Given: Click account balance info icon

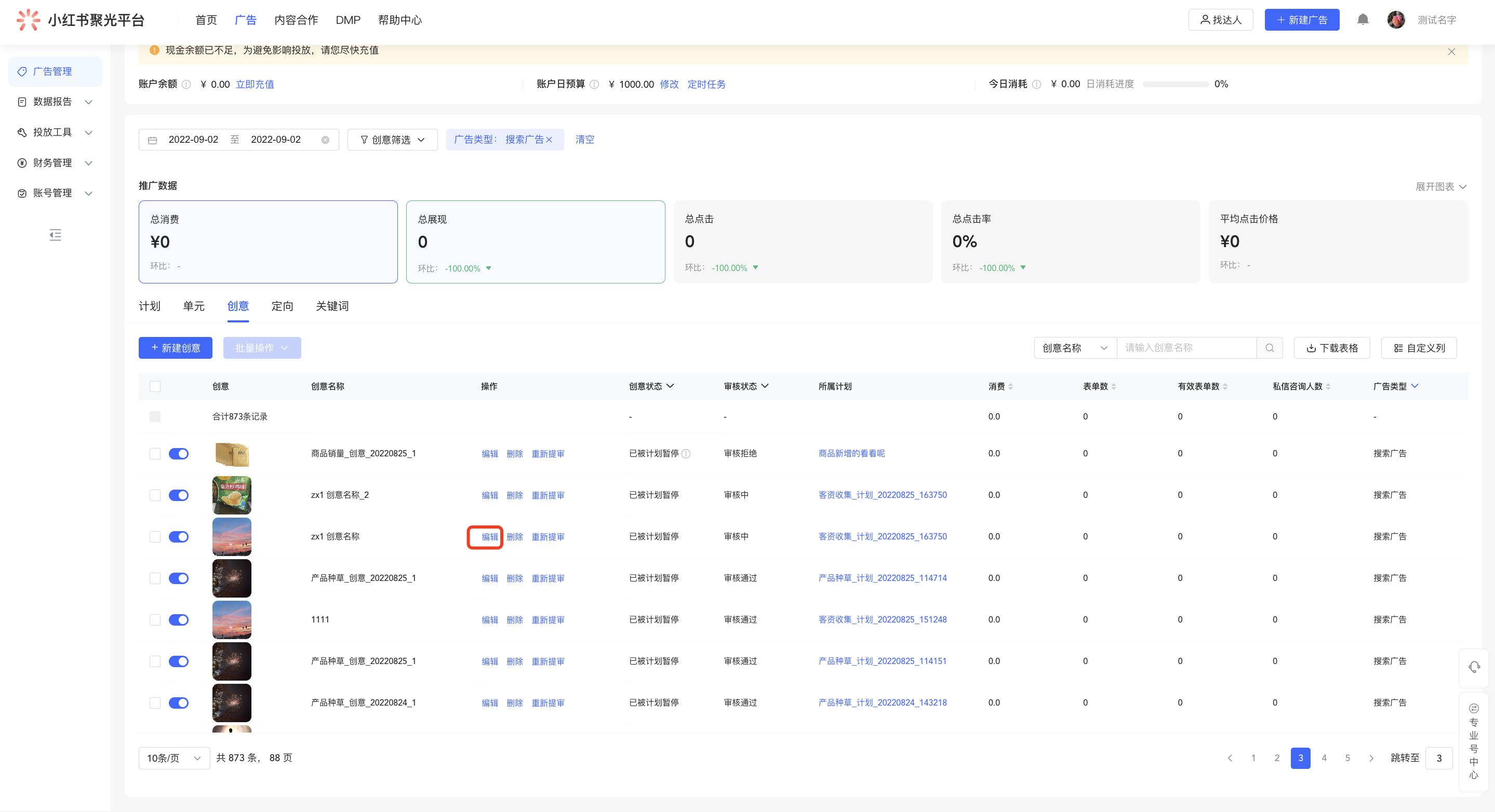Looking at the screenshot, I should pyautogui.click(x=186, y=85).
